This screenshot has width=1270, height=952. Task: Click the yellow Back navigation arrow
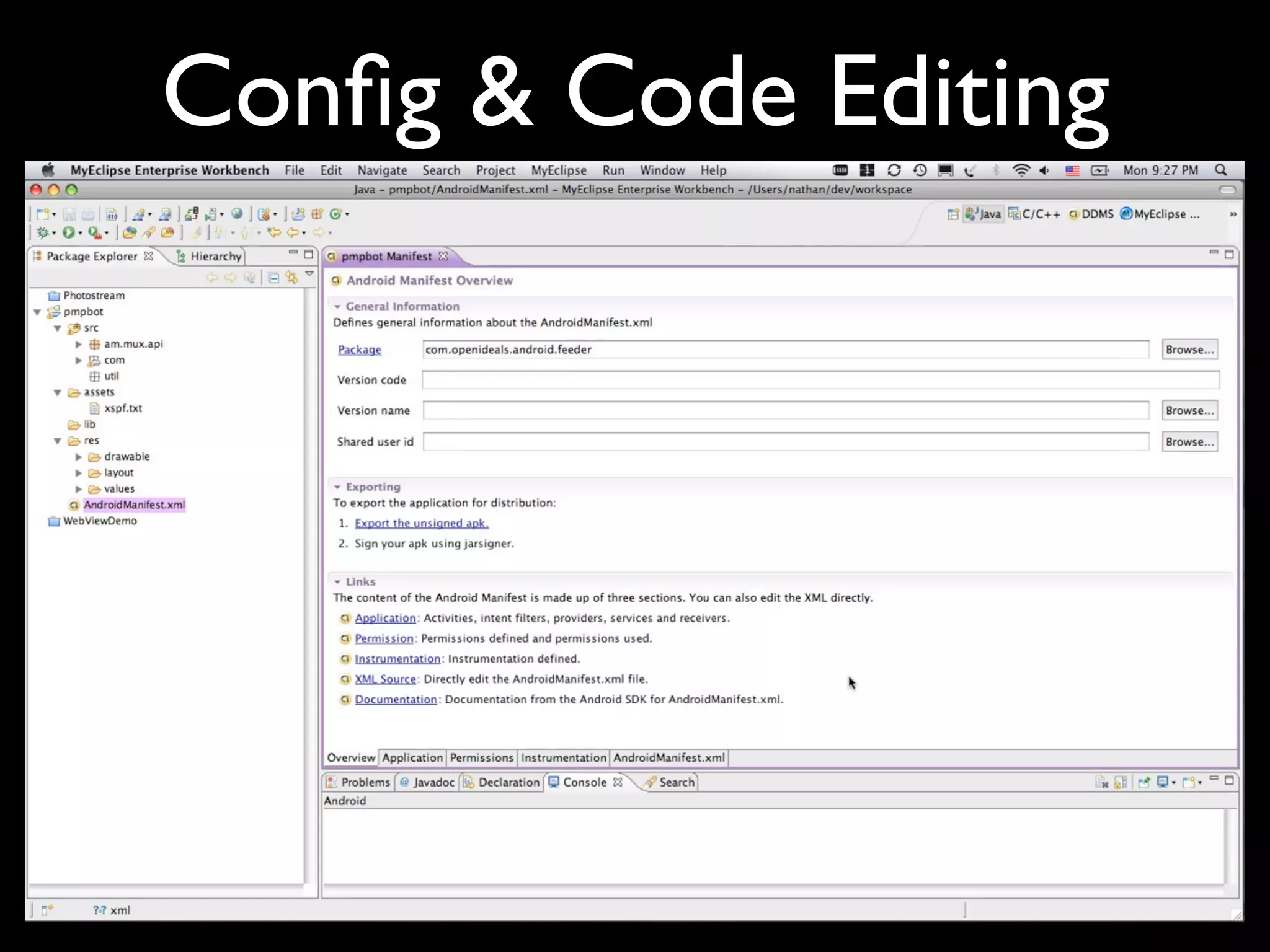(293, 232)
